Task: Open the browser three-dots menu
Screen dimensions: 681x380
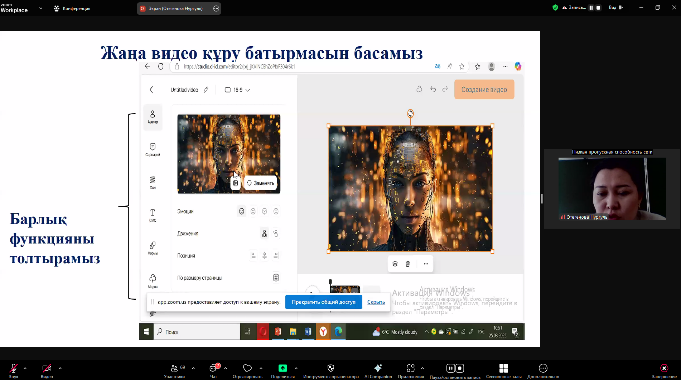Action: click(505, 66)
